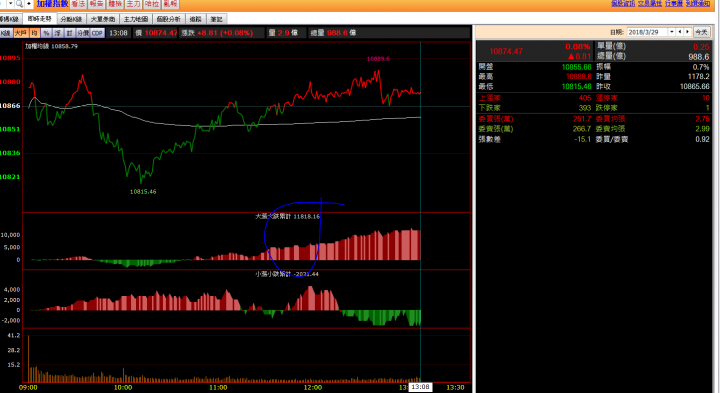720x393 pixels.
Task: Click the high price label 10889.6 on chart
Action: [x=378, y=59]
